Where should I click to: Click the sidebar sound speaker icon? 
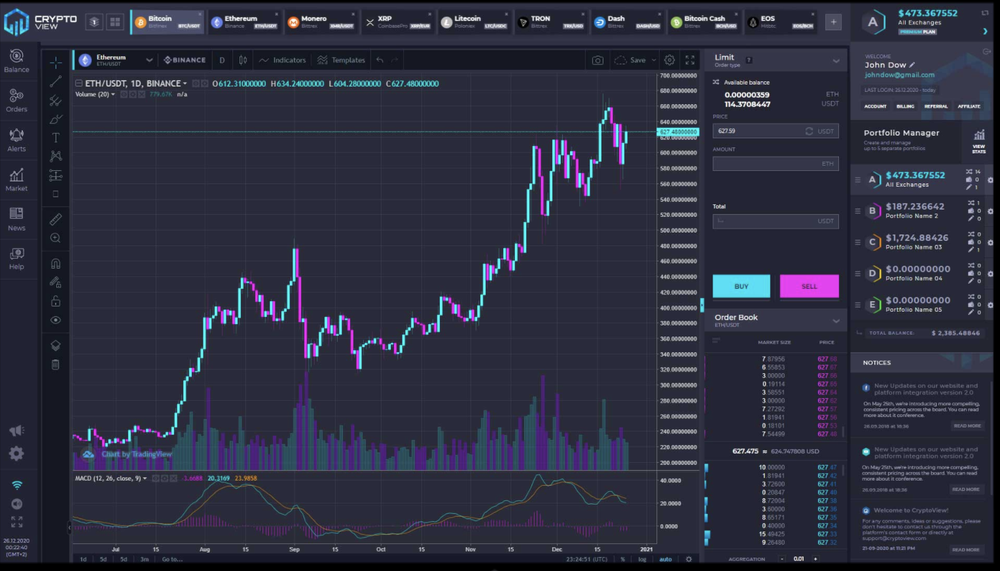pos(17,504)
